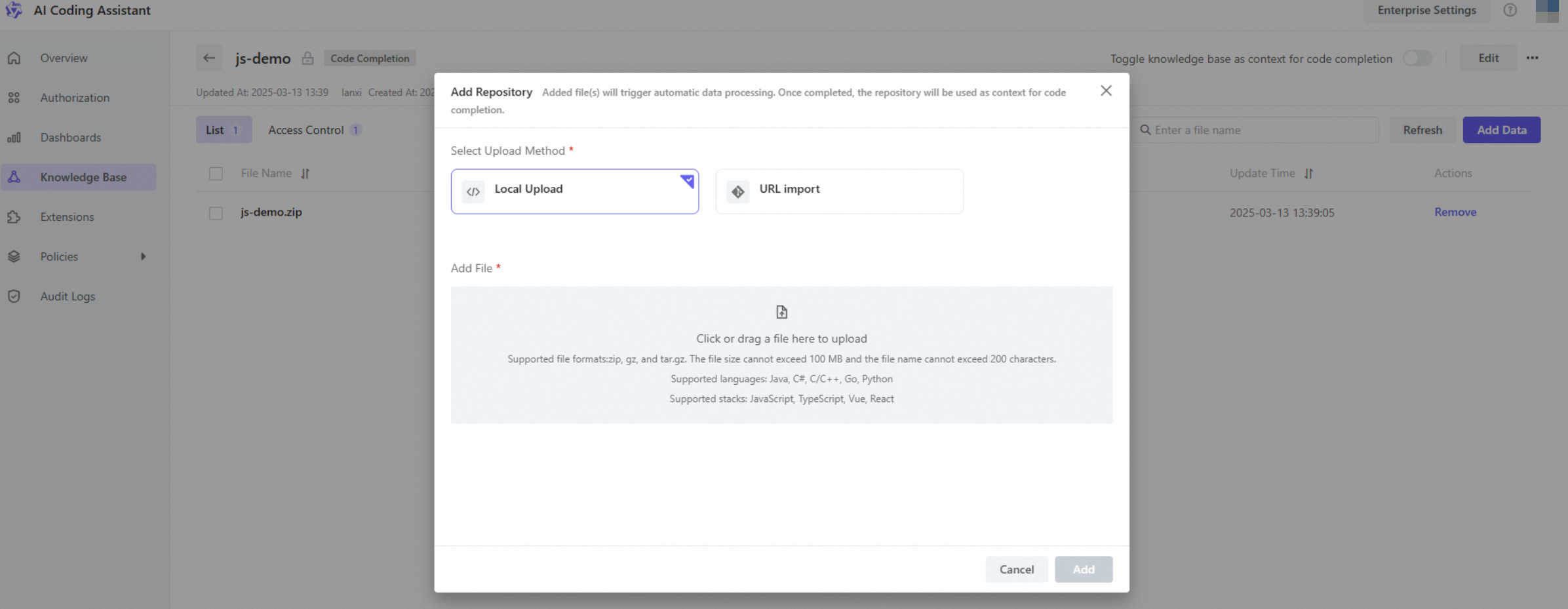Open the three-dot more options menu
Screen dimensions: 1568x609
click(x=1532, y=58)
